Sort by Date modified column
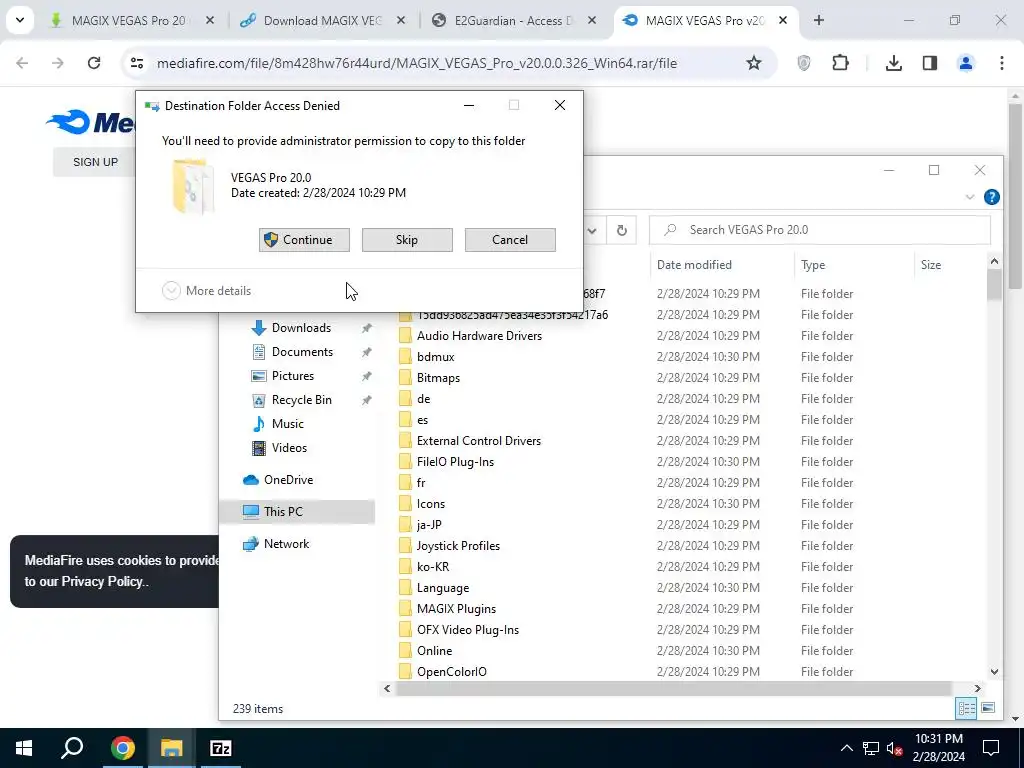The width and height of the screenshot is (1024, 768). point(694,264)
